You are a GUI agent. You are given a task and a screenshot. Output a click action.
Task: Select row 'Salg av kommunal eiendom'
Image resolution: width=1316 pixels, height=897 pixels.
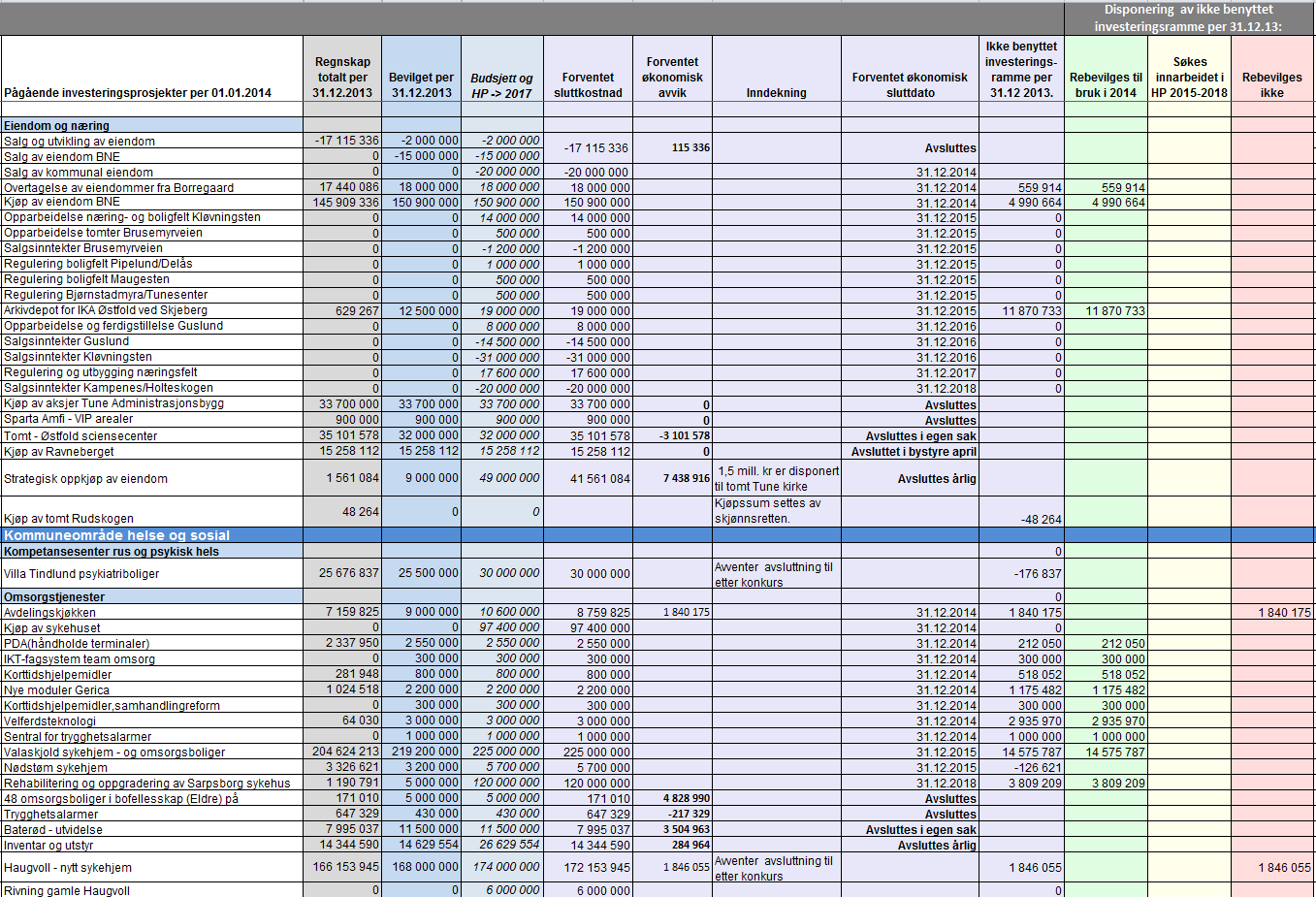coord(79,173)
